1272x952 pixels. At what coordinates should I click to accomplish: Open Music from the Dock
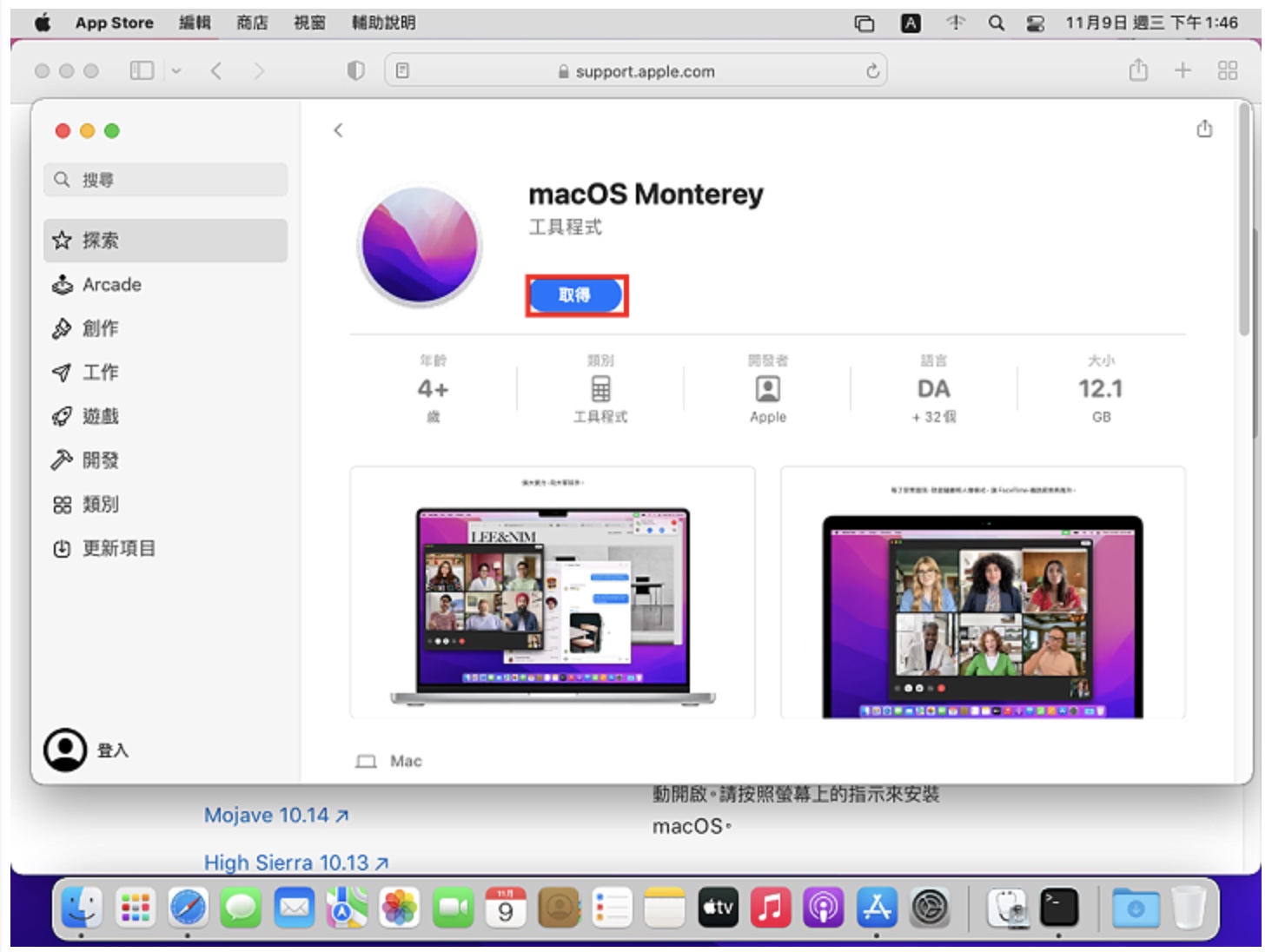771,909
